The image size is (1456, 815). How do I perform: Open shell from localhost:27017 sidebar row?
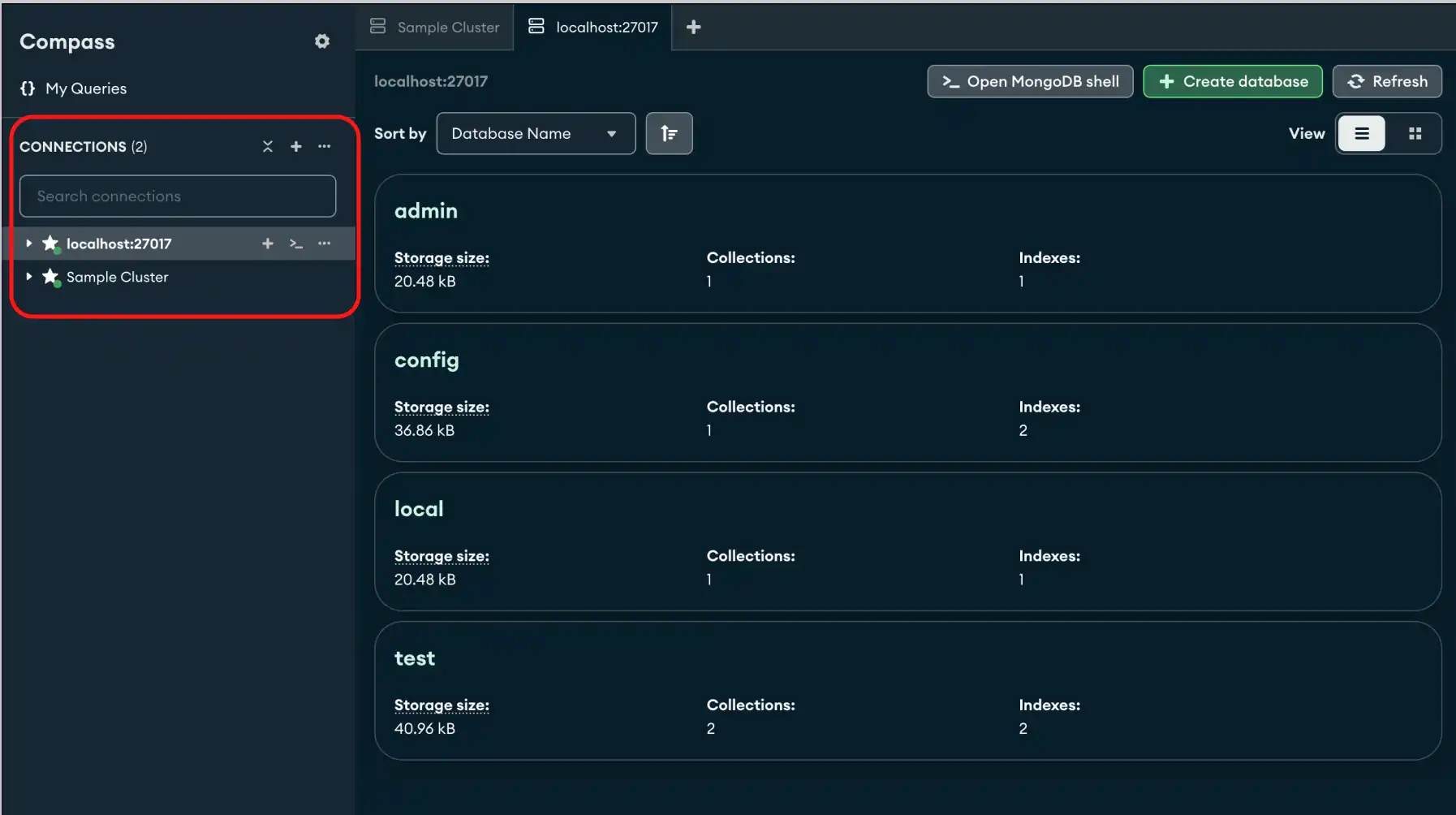(x=296, y=244)
